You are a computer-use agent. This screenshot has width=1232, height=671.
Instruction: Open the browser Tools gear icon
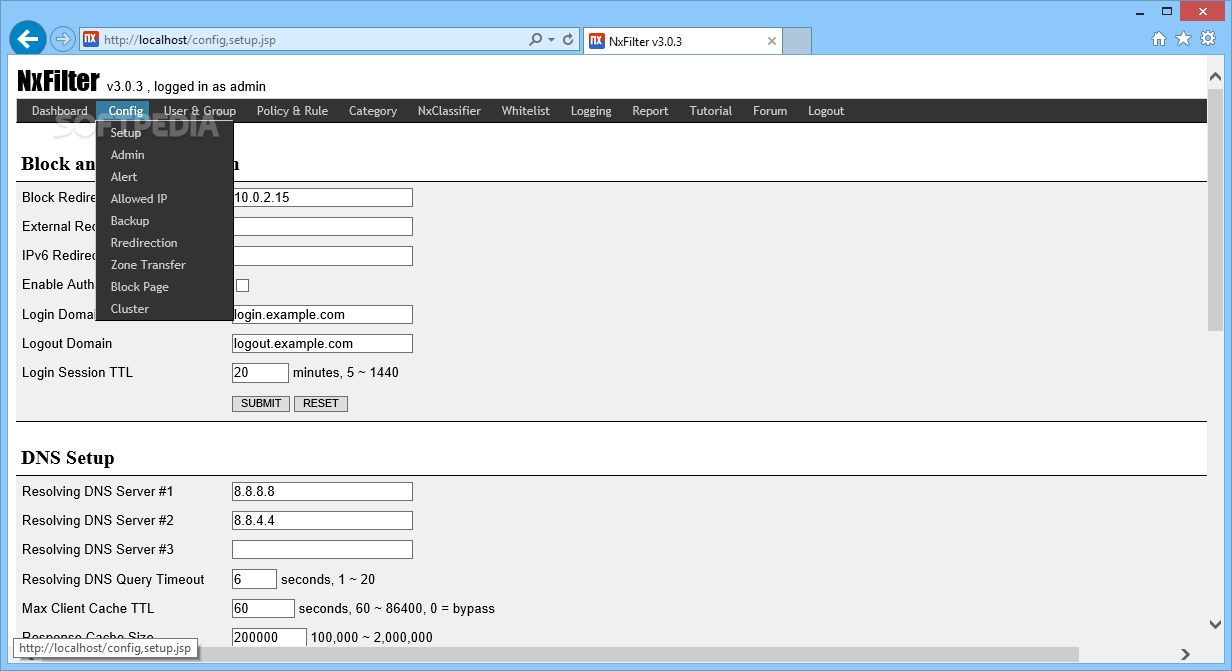[1208, 39]
